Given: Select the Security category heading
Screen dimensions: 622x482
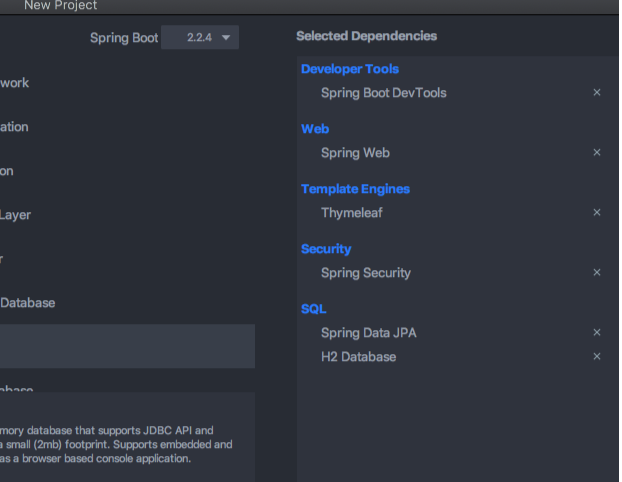Looking at the screenshot, I should (x=326, y=249).
